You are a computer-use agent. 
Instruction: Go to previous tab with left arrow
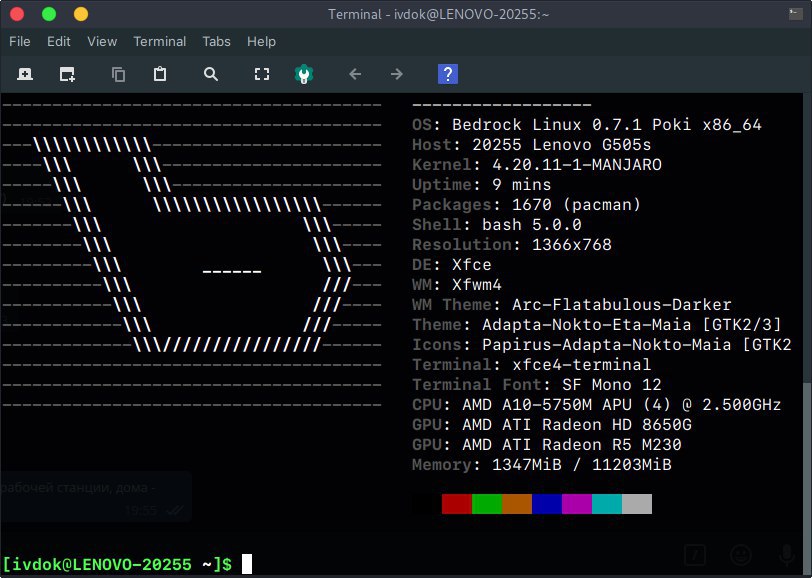(x=354, y=74)
